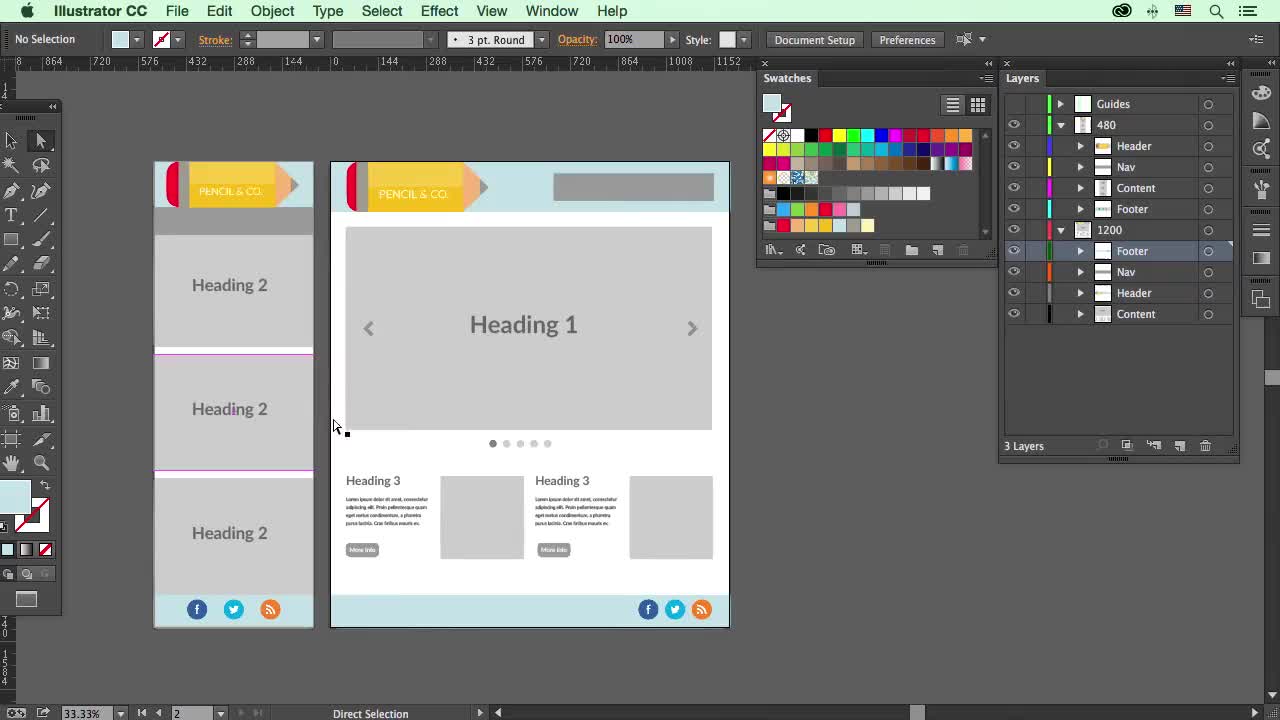Click the Preferences button in the control bar
Screen dimensions: 1280x720
click(x=907, y=40)
